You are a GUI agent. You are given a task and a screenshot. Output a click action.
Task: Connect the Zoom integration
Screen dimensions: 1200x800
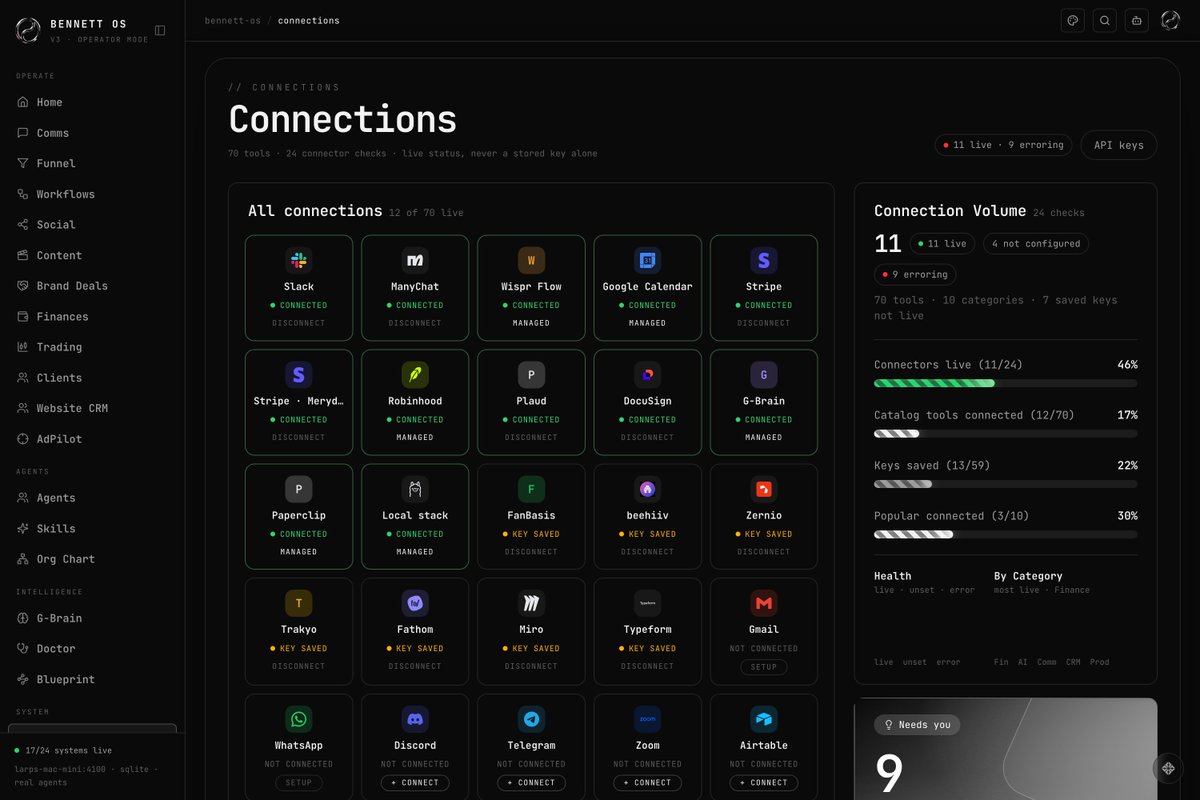pos(647,783)
